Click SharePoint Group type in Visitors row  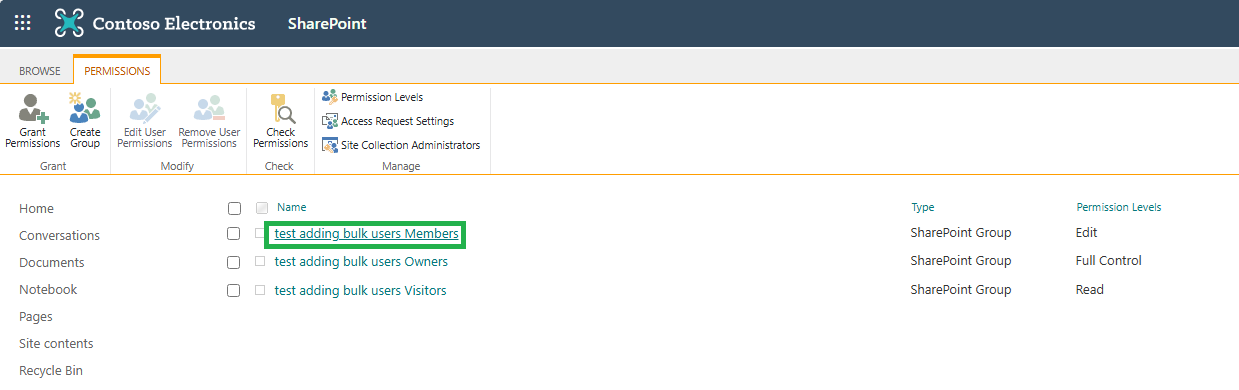(961, 290)
